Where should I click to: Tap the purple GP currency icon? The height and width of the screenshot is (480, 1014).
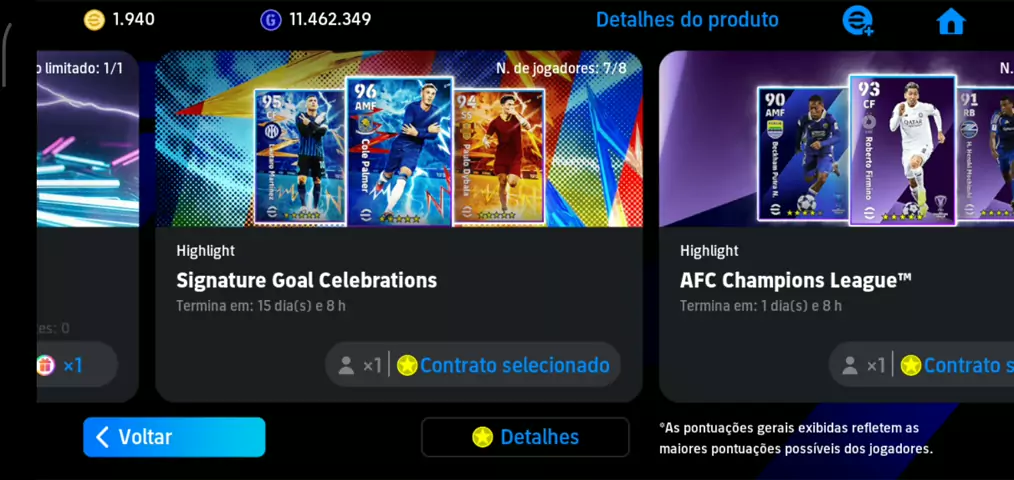pos(271,19)
